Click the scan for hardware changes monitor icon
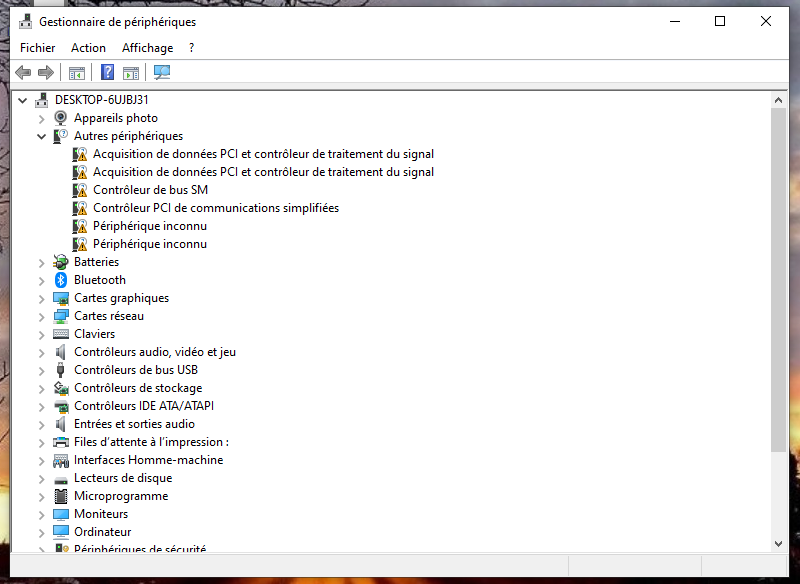The height and width of the screenshot is (584, 800). tap(162, 72)
